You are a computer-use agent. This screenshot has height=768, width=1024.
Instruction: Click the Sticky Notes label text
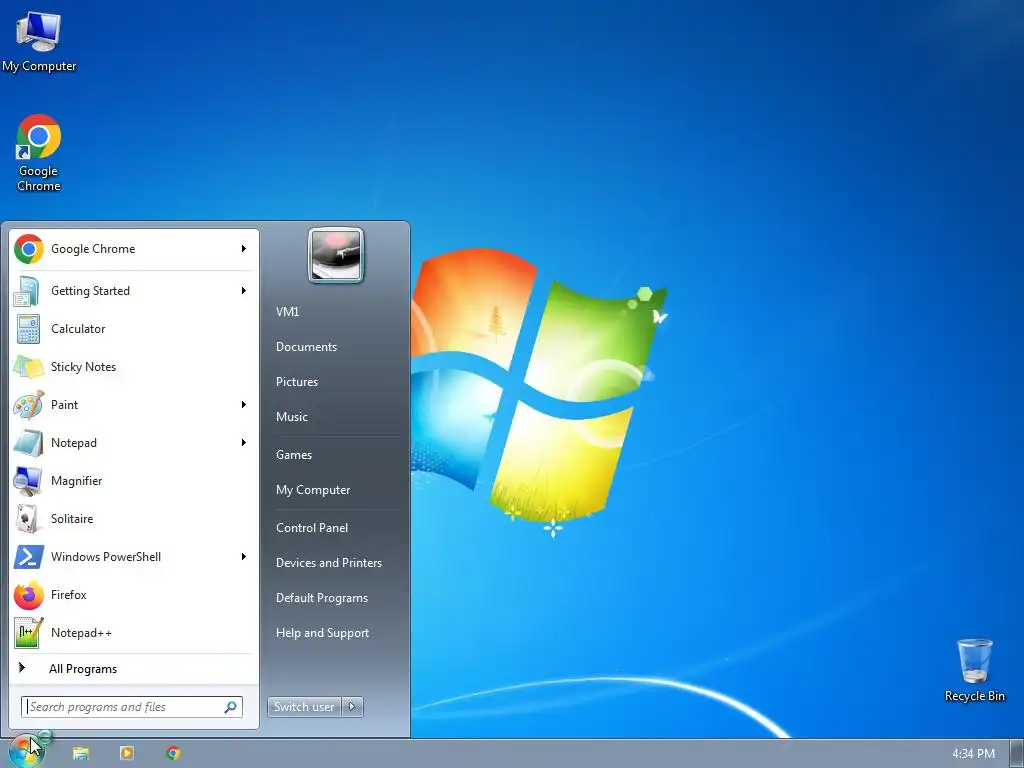click(83, 367)
